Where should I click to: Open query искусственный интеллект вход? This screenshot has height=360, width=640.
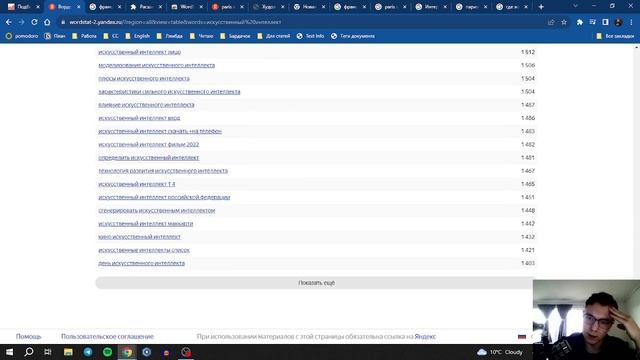pos(139,118)
